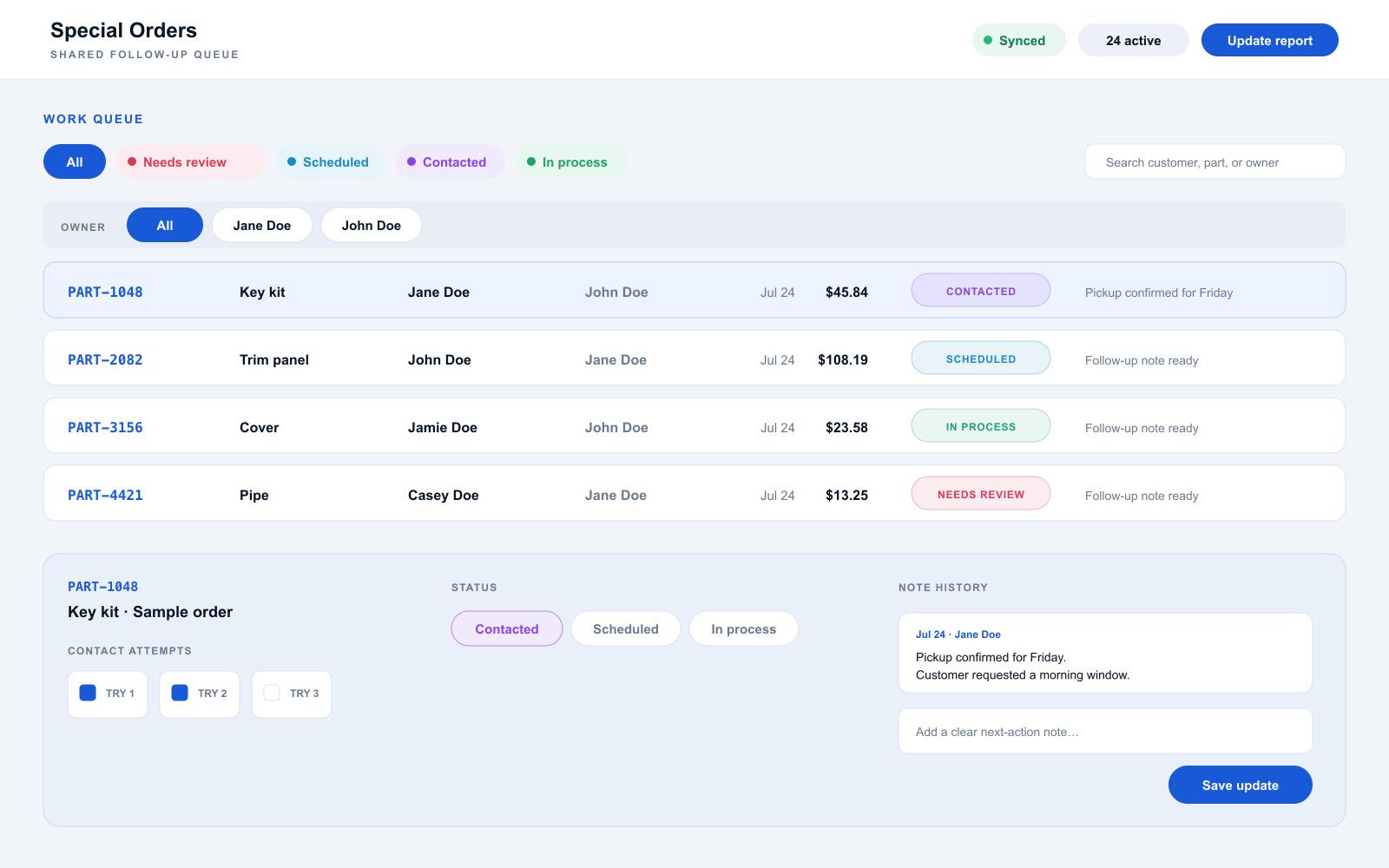Image resolution: width=1389 pixels, height=868 pixels.
Task: Filter queue by Scheduled
Action: coord(330,161)
